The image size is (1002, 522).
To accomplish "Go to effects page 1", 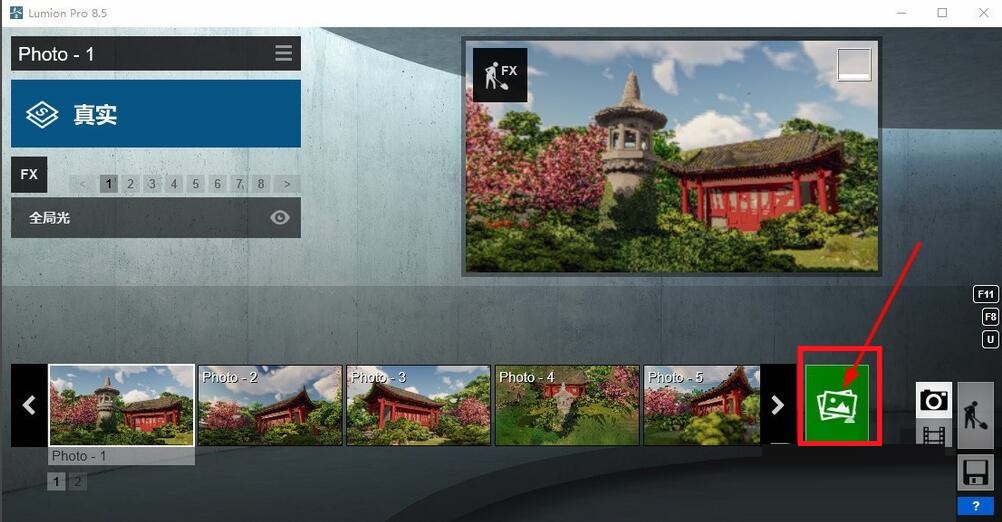I will click(109, 184).
